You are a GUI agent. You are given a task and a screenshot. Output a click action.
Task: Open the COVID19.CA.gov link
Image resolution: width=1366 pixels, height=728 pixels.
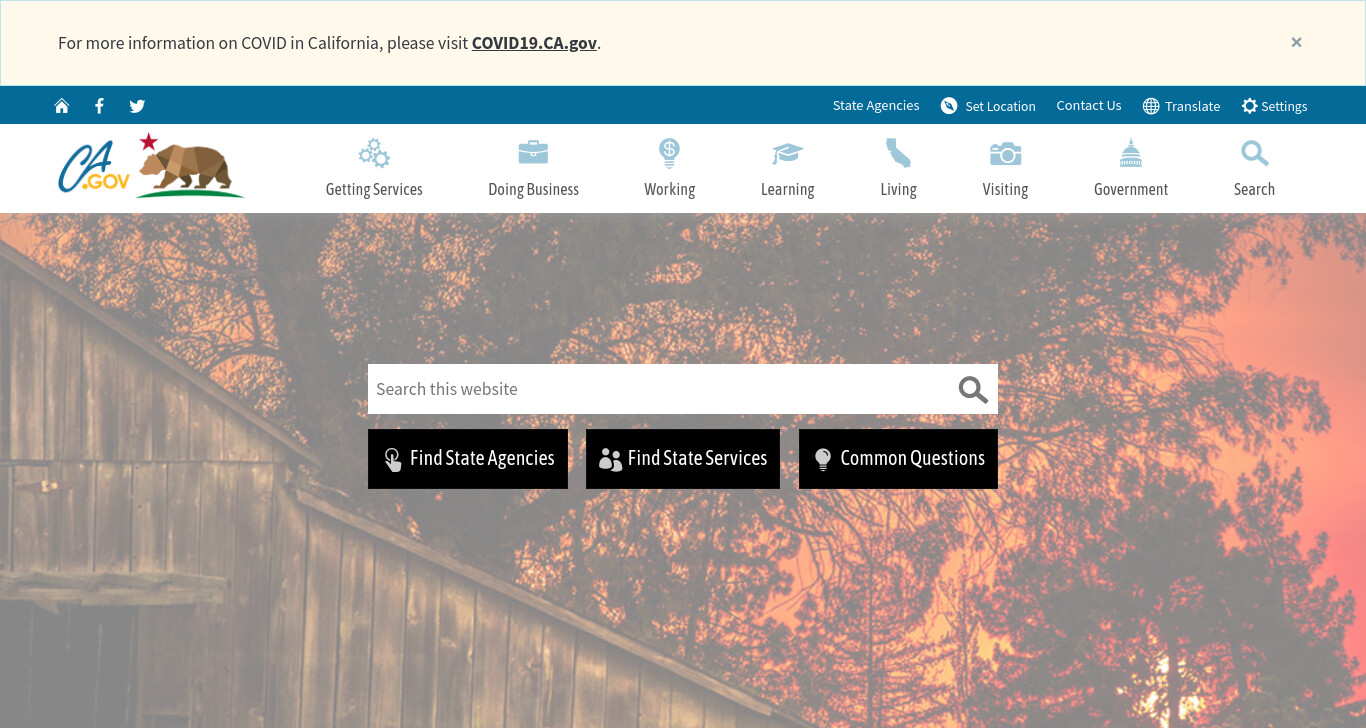[534, 43]
